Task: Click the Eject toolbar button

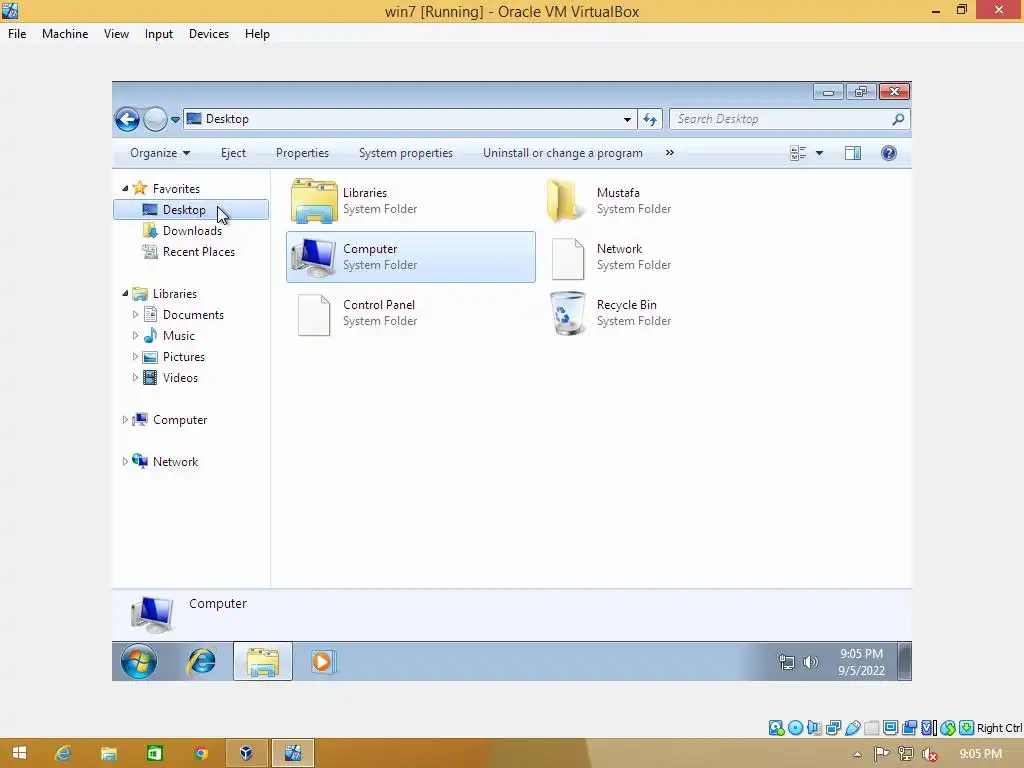Action: pos(233,153)
